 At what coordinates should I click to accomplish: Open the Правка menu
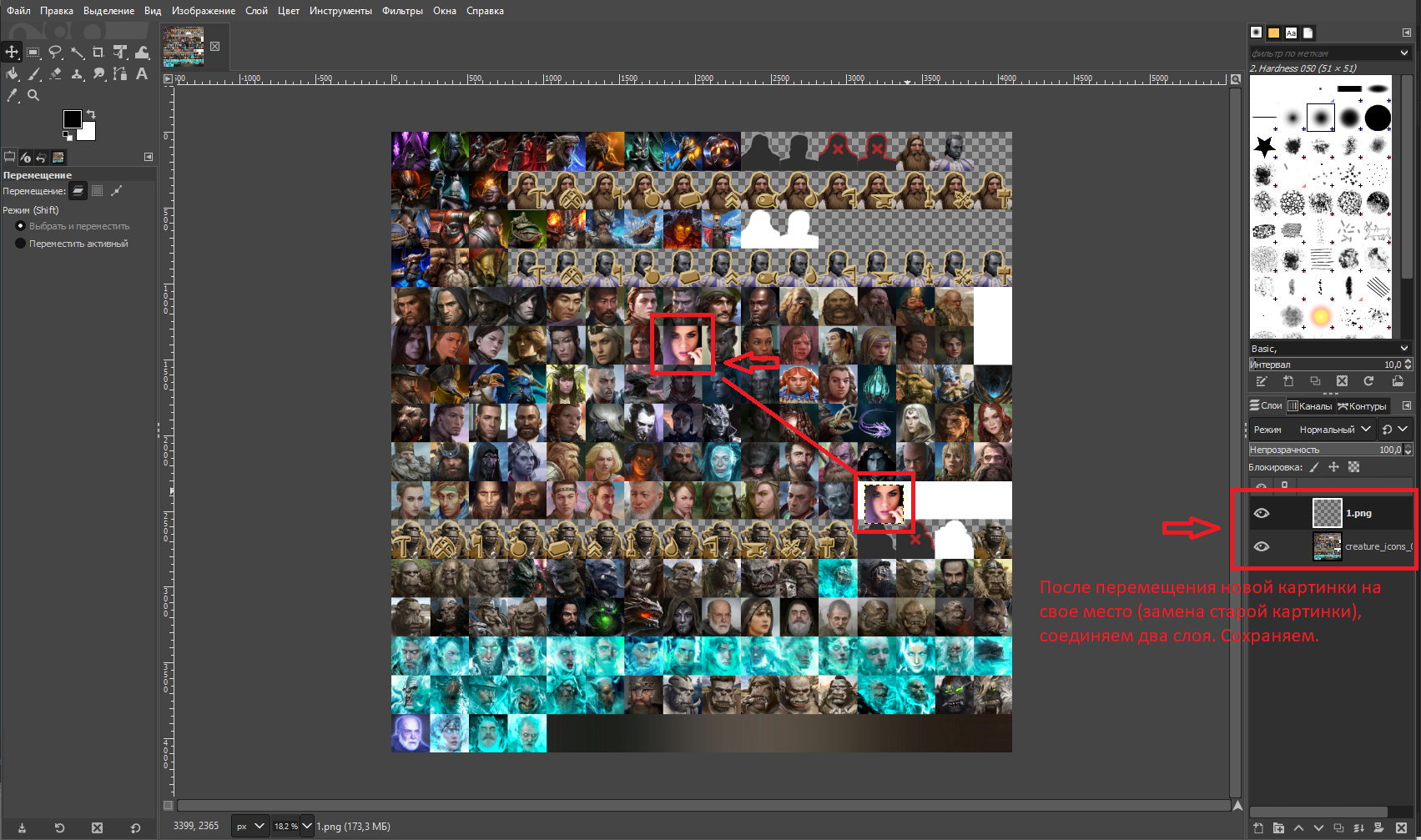click(x=57, y=11)
